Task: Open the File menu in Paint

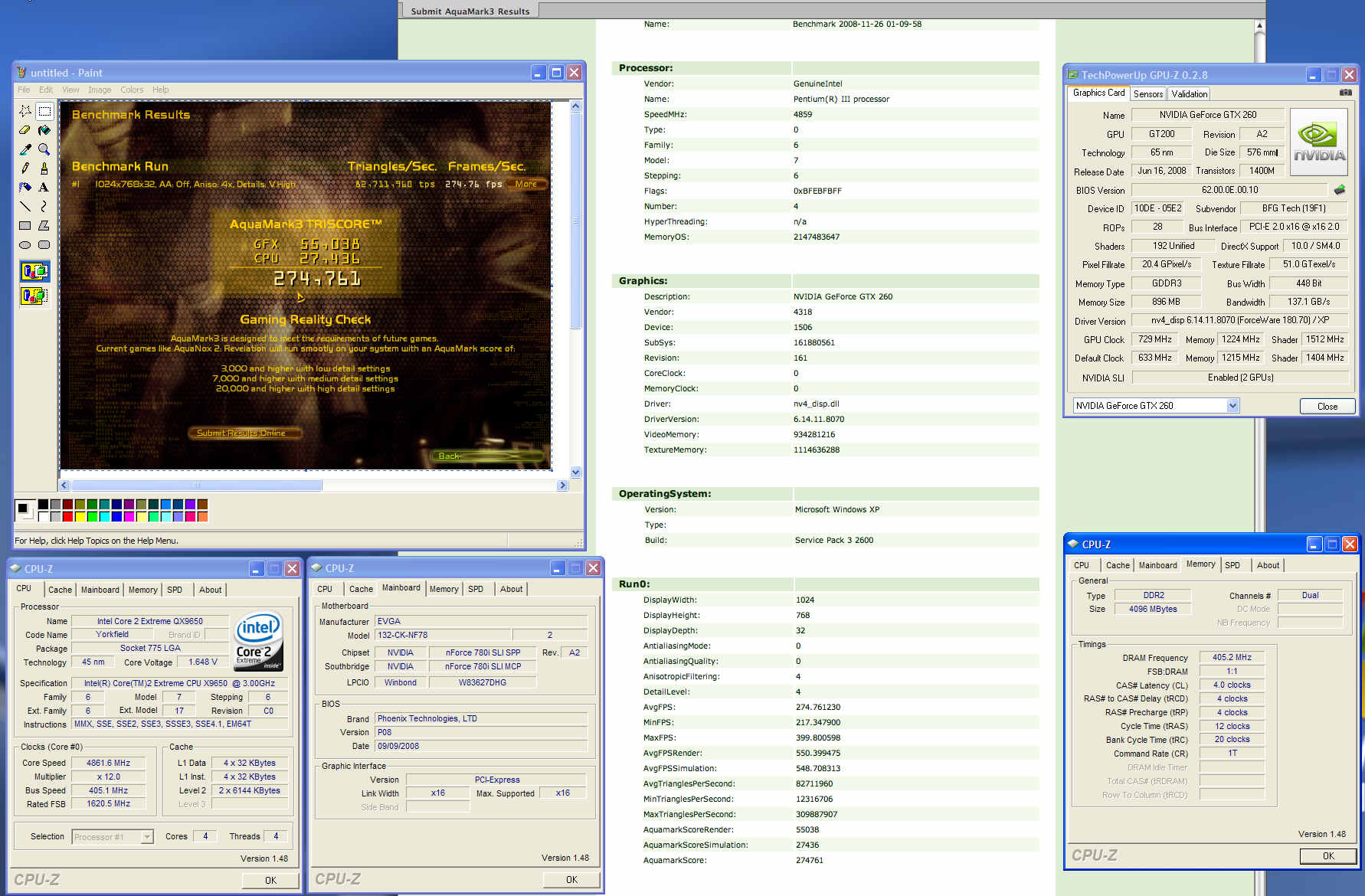Action: 24,90
